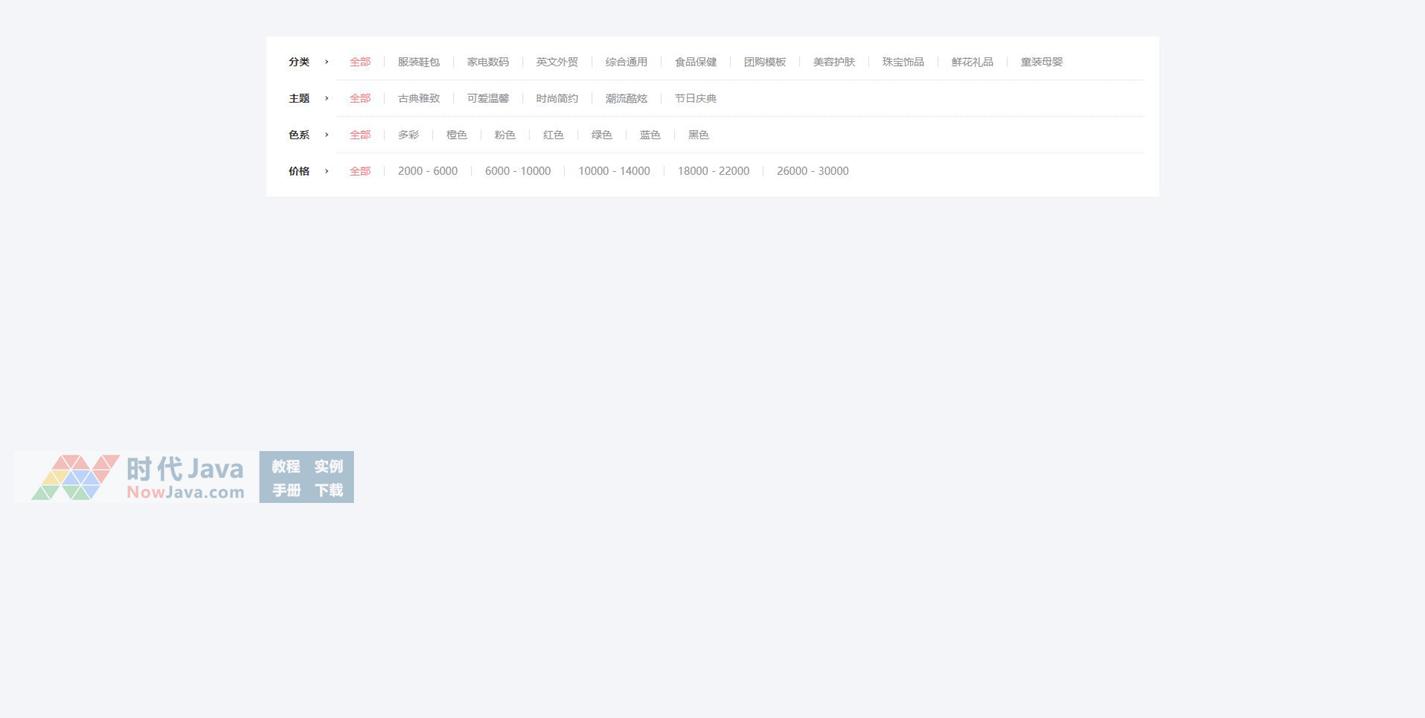Choose the 家电数码 category
The image size is (1425, 718).
point(487,62)
